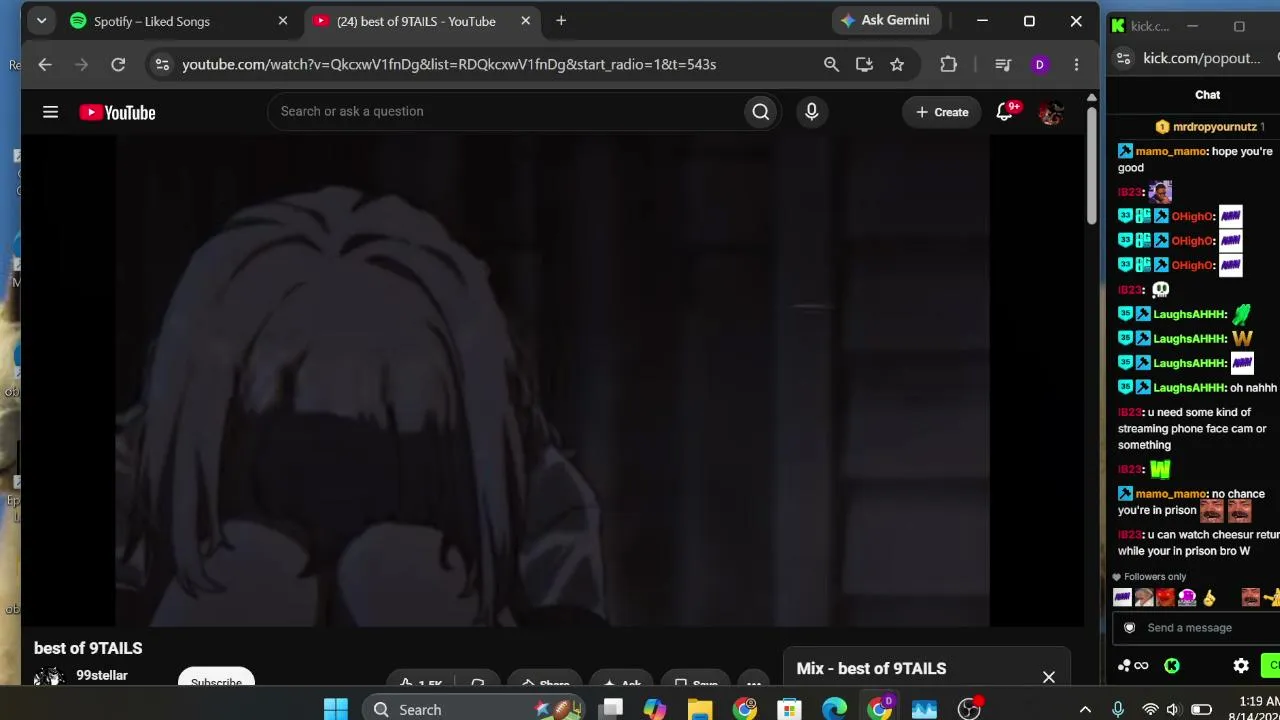Start voice search with the microphone icon
Image resolution: width=1280 pixels, height=720 pixels.
pos(811,112)
